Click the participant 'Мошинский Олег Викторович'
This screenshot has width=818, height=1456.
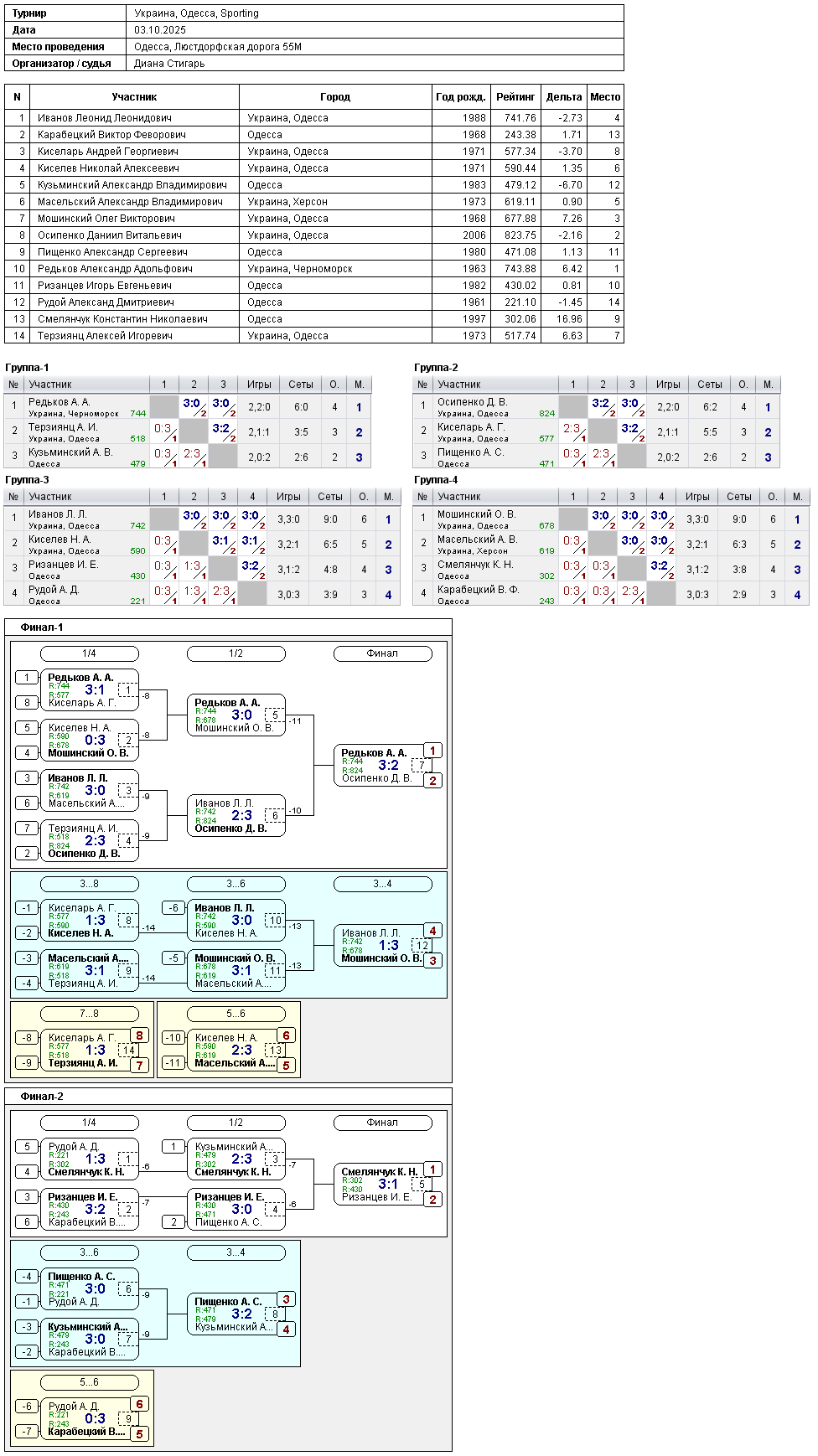(106, 219)
